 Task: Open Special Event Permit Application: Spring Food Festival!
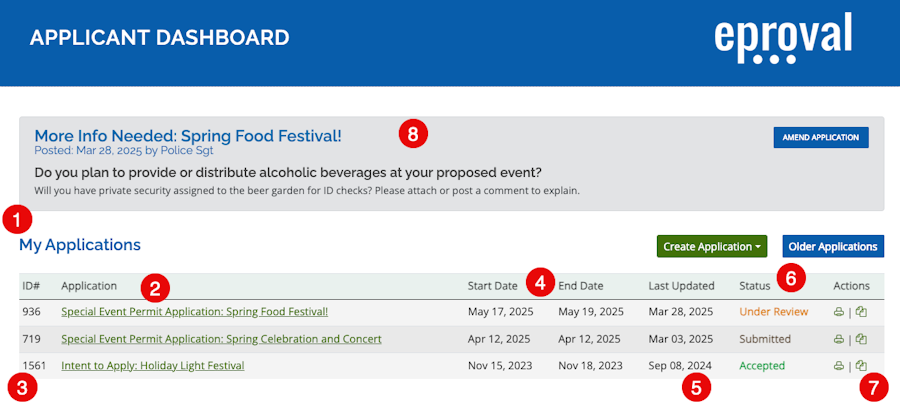(195, 312)
